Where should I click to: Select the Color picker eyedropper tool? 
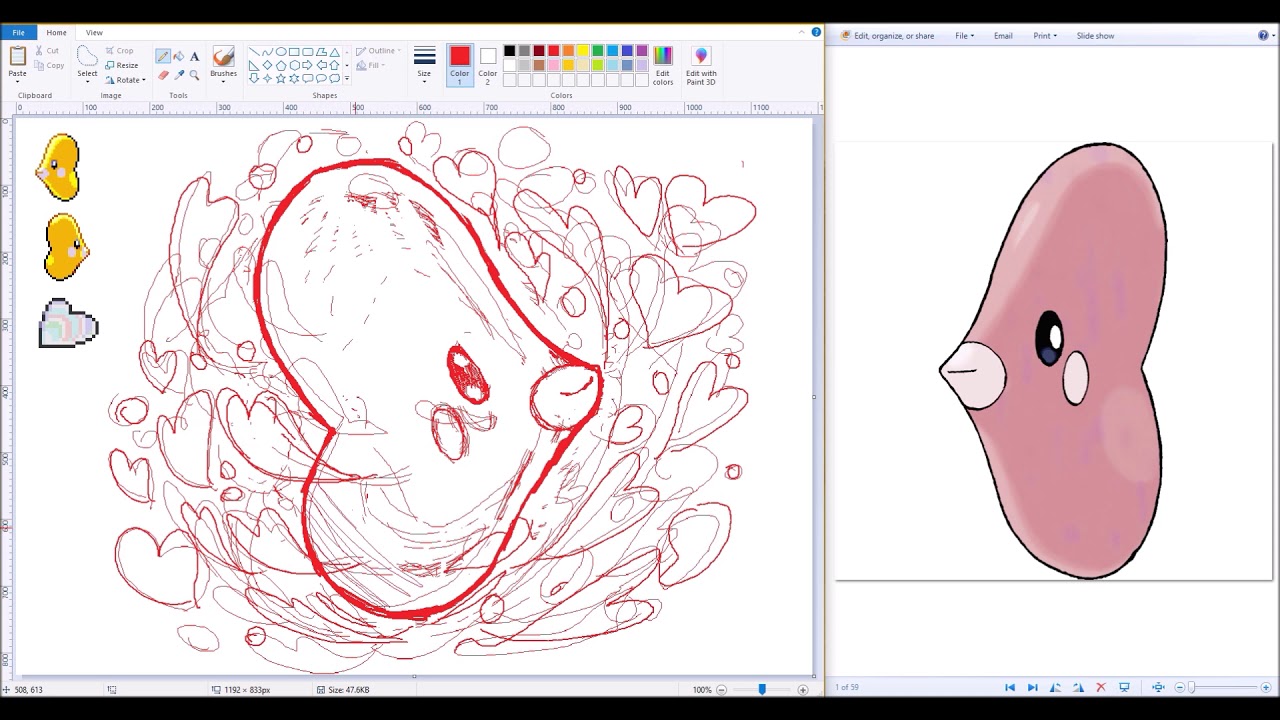coord(179,75)
